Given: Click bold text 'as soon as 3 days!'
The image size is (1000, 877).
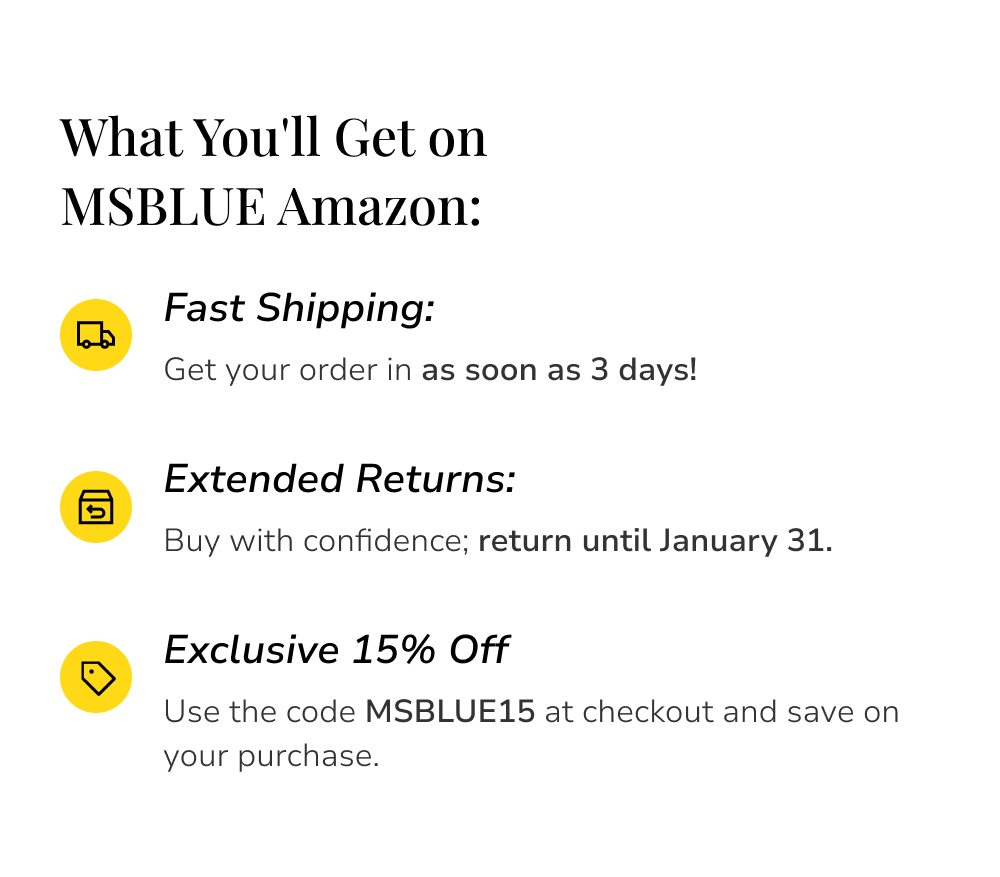Looking at the screenshot, I should tap(559, 370).
